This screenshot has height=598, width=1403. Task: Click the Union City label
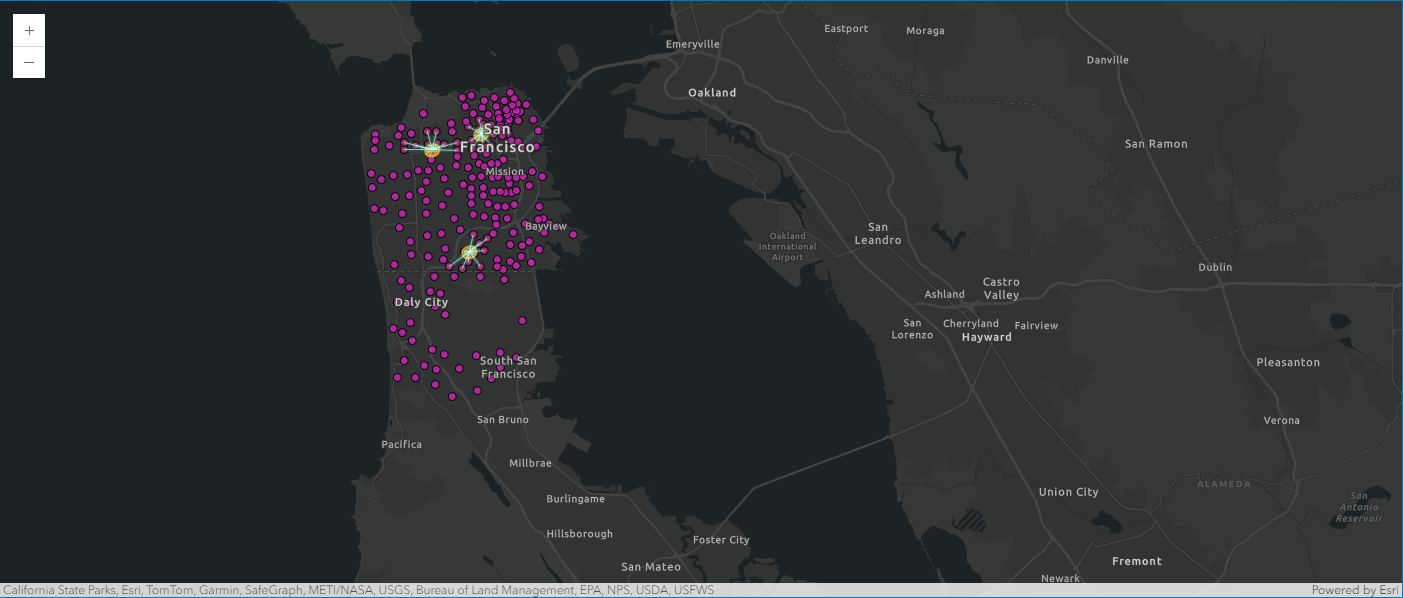coord(1068,492)
